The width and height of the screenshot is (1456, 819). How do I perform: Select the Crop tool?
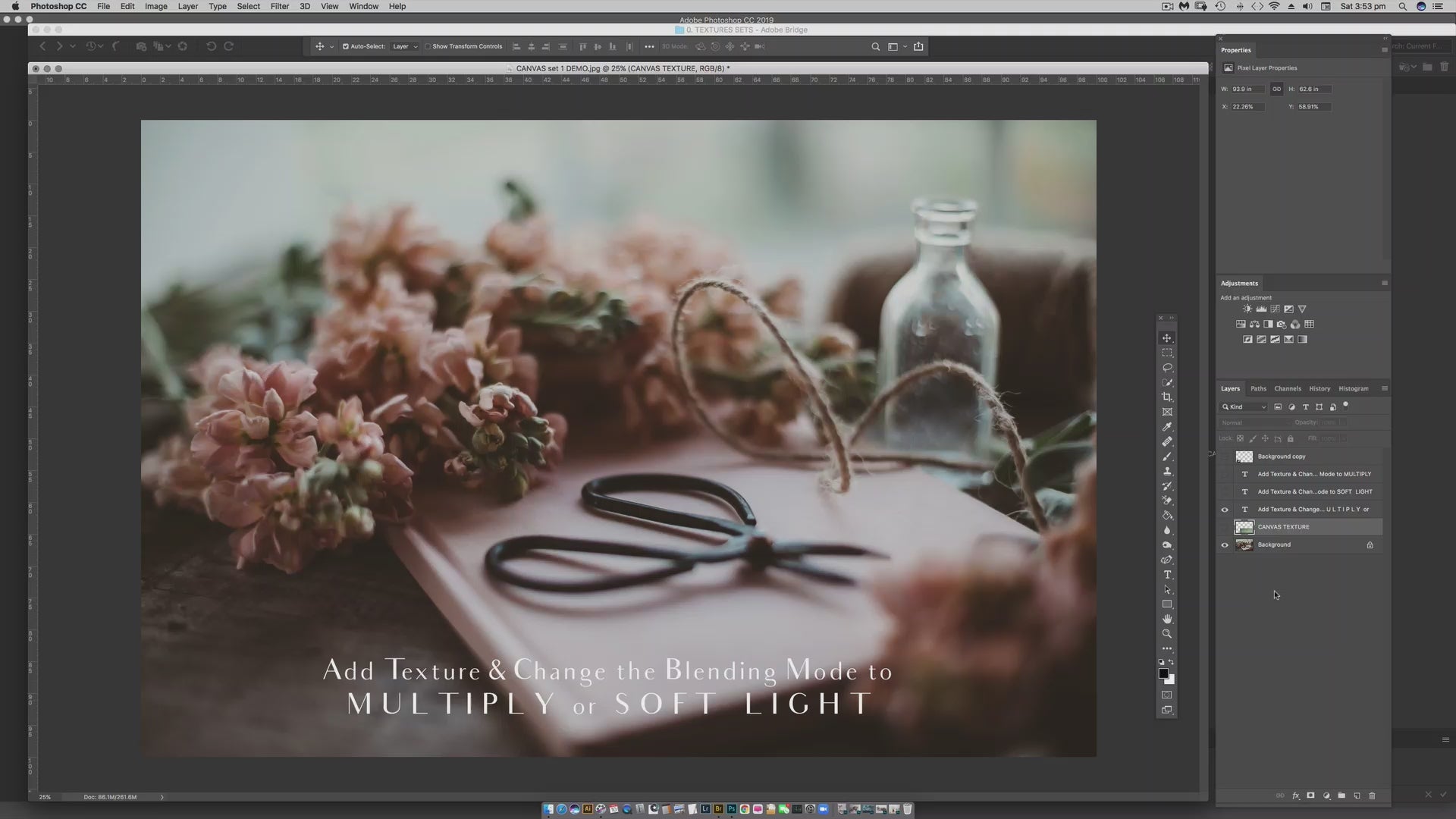click(1167, 397)
